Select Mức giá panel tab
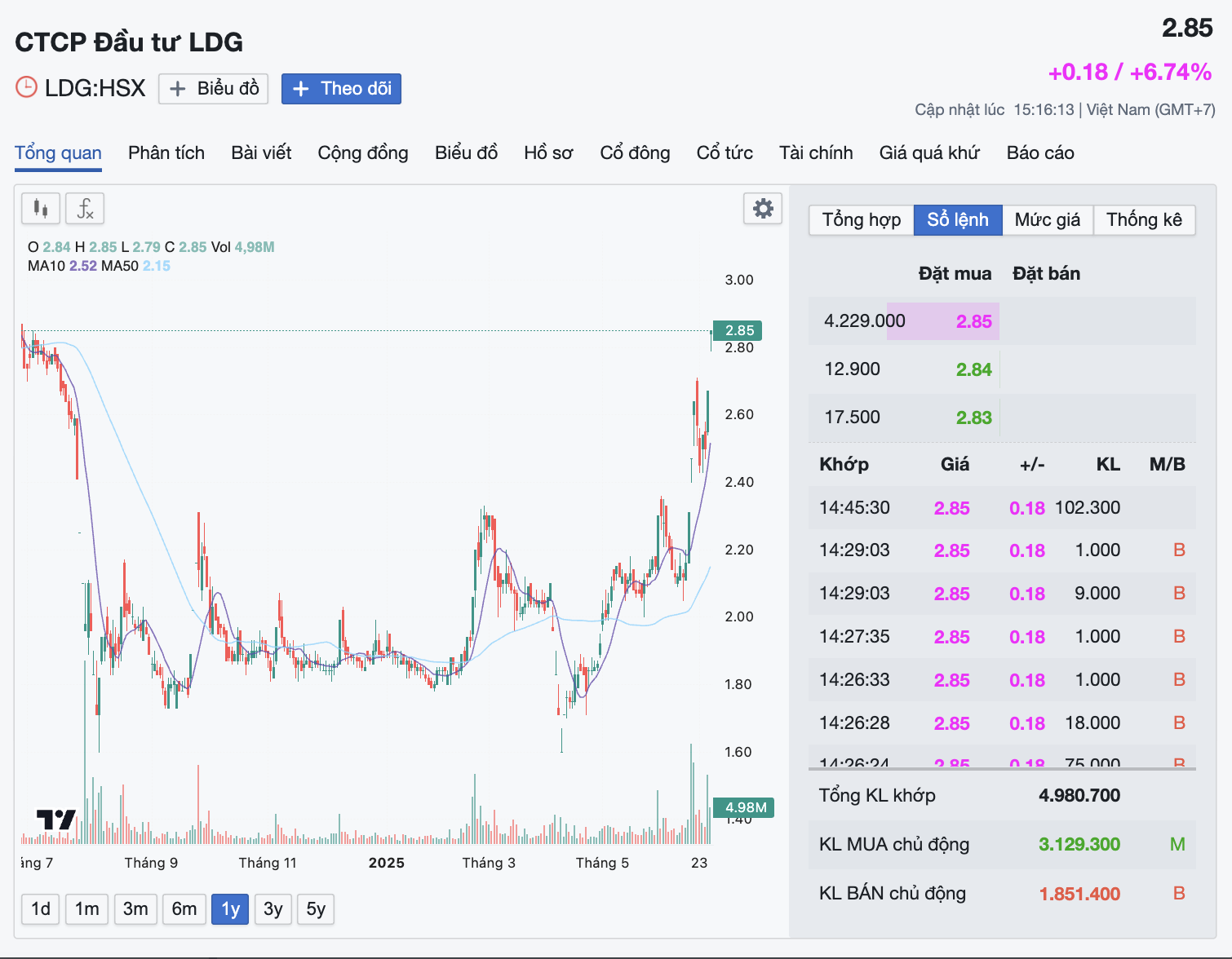Image resolution: width=1232 pixels, height=959 pixels. coord(1048,220)
